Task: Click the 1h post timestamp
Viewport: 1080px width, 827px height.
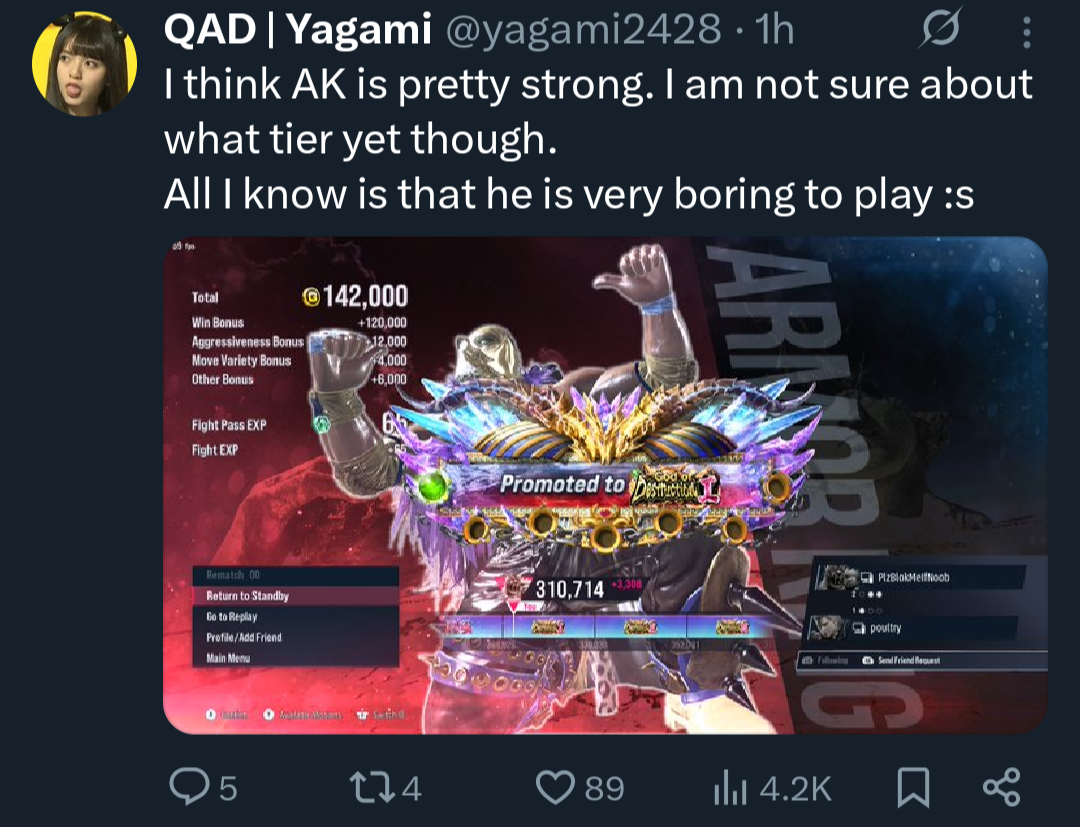Action: tap(774, 30)
